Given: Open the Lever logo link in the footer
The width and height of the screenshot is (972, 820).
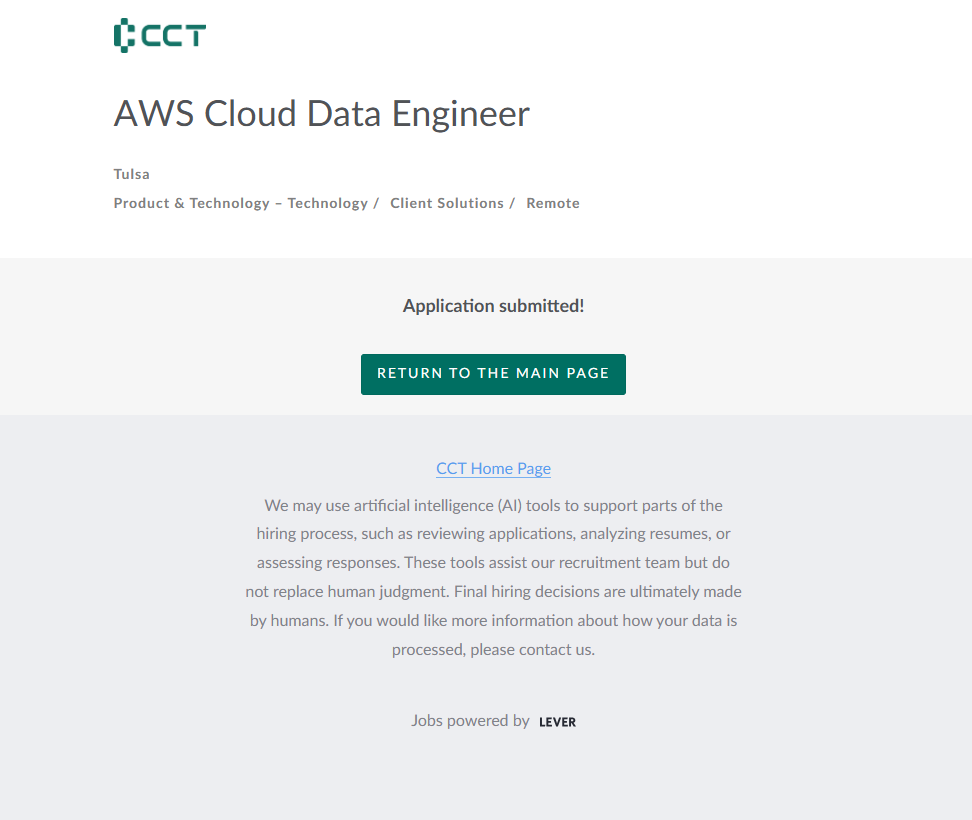Looking at the screenshot, I should click(557, 722).
